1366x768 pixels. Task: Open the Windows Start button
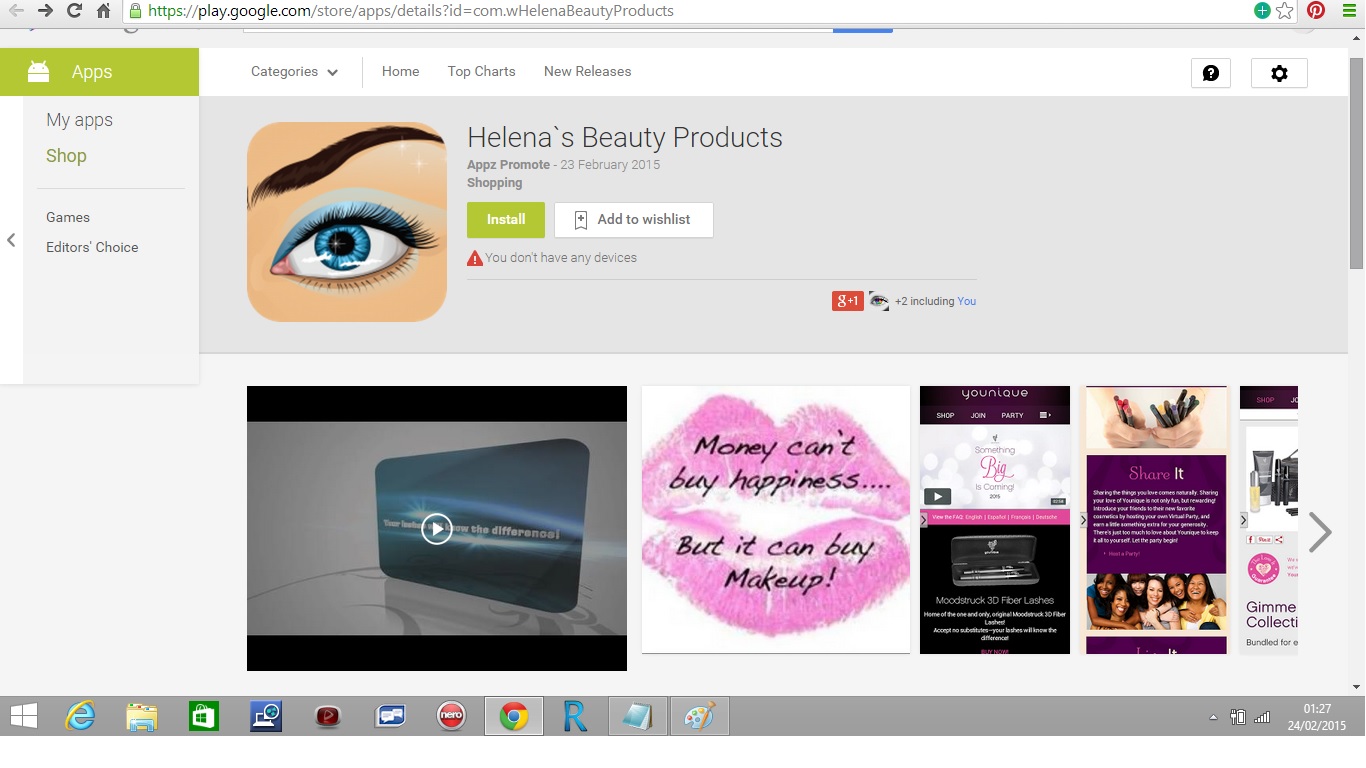pyautogui.click(x=24, y=717)
